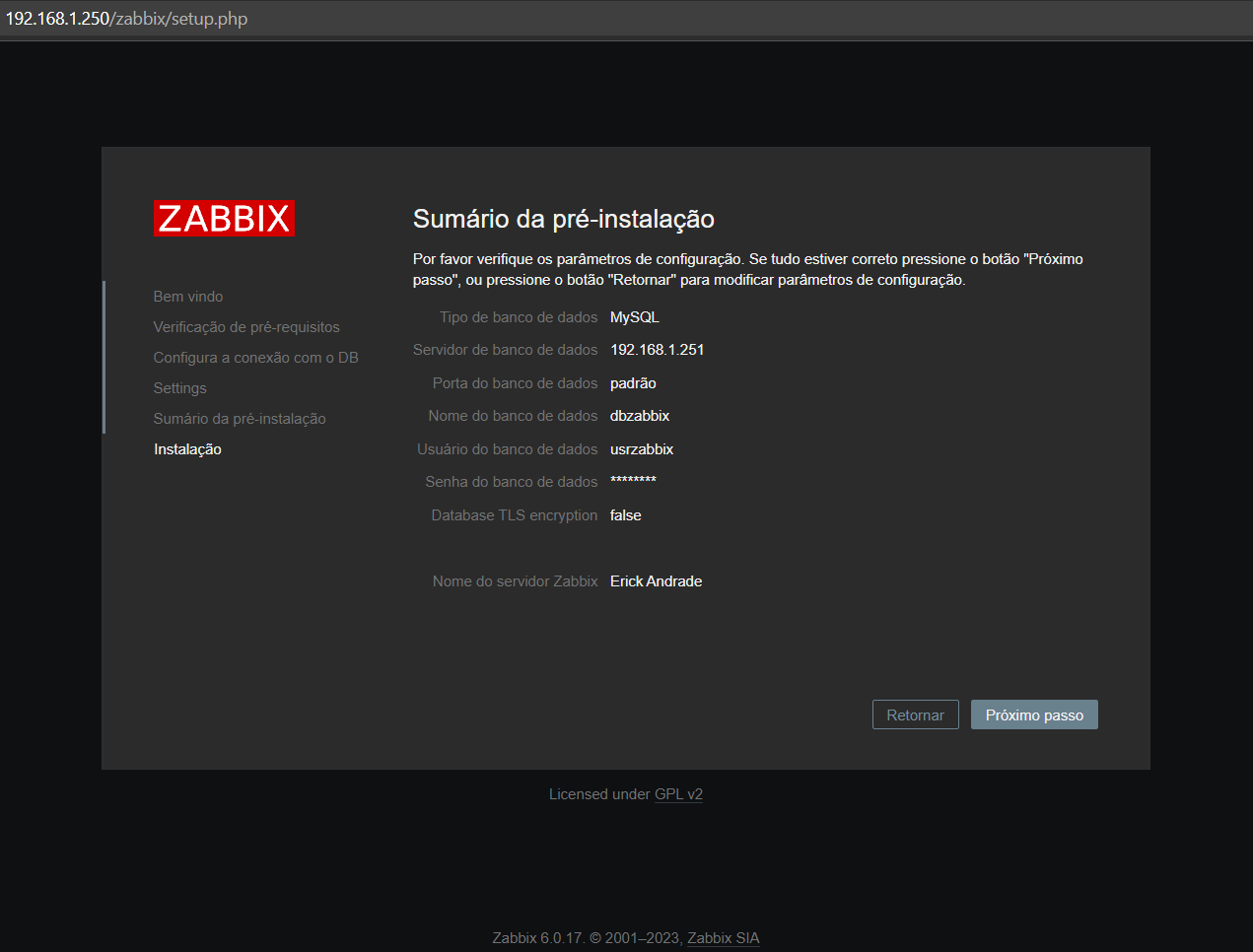Click the Nome do servidor Zabbix label

pos(515,581)
